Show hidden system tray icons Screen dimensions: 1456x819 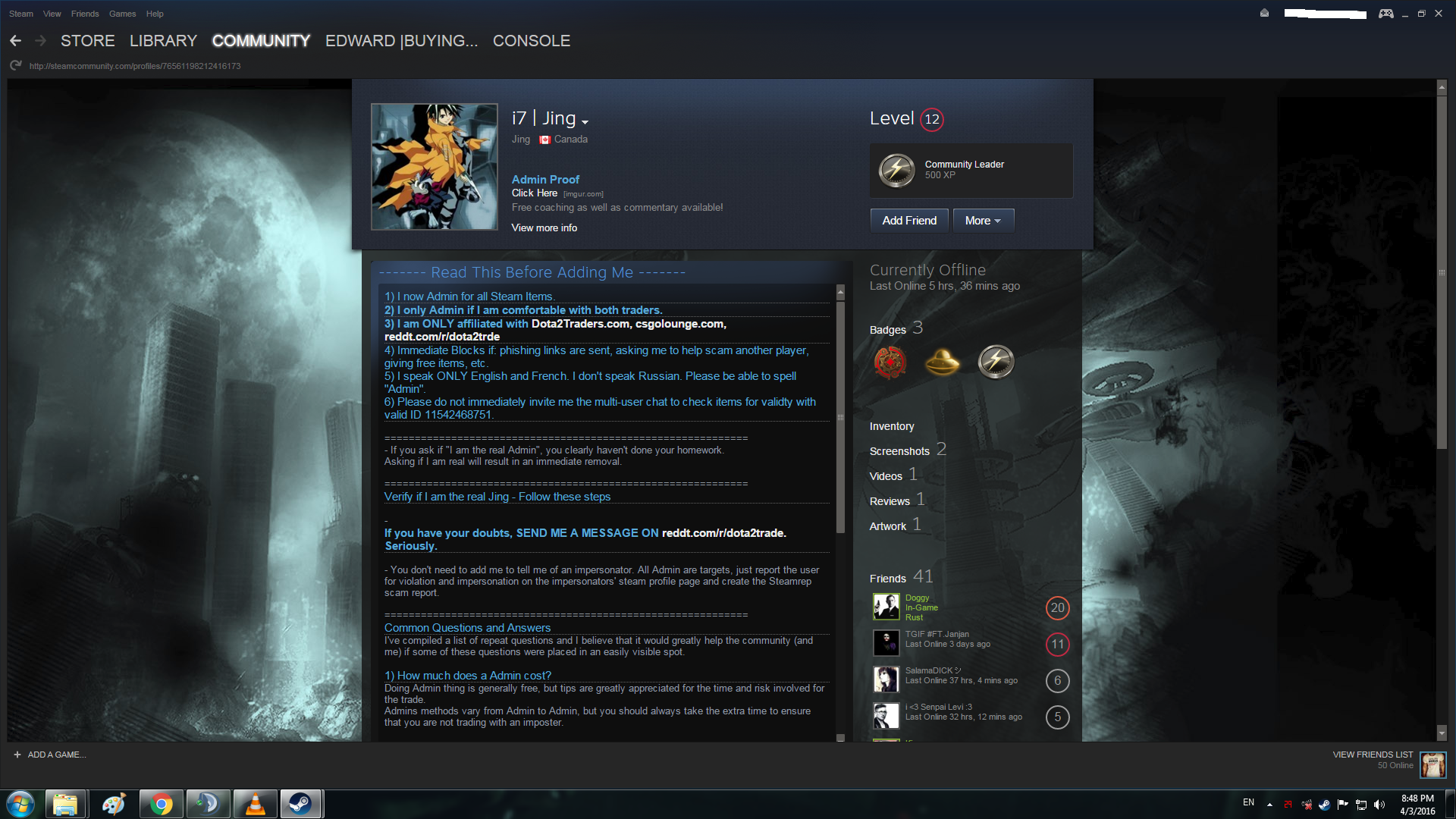[1269, 804]
